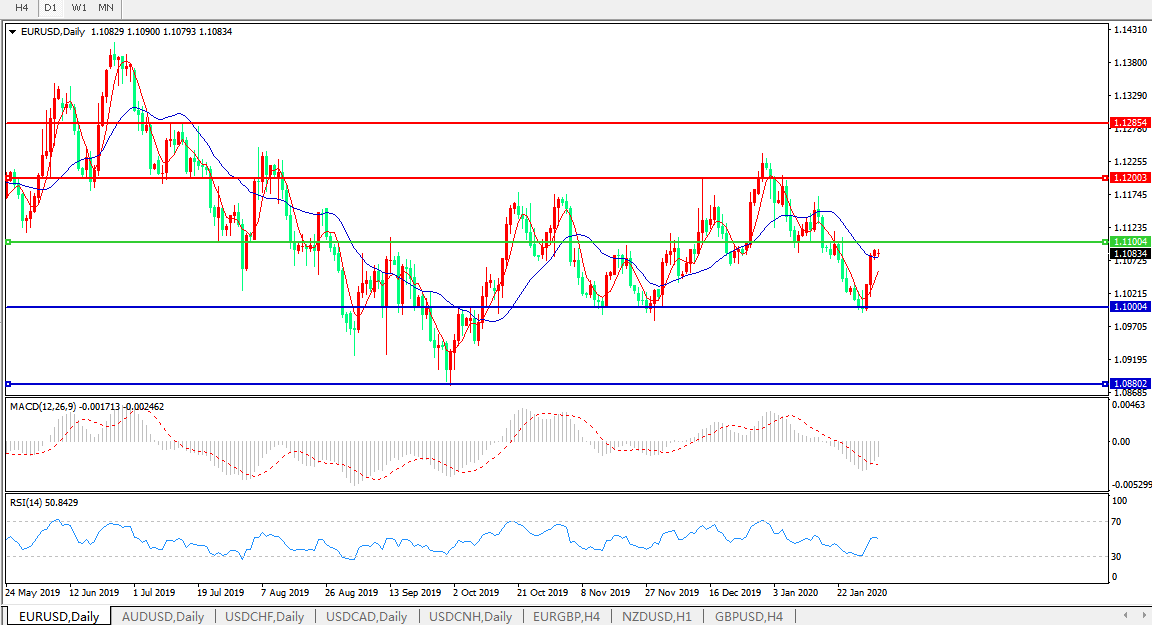Click the blue 1.10004 support label
The width and height of the screenshot is (1152, 625).
pos(1131,307)
